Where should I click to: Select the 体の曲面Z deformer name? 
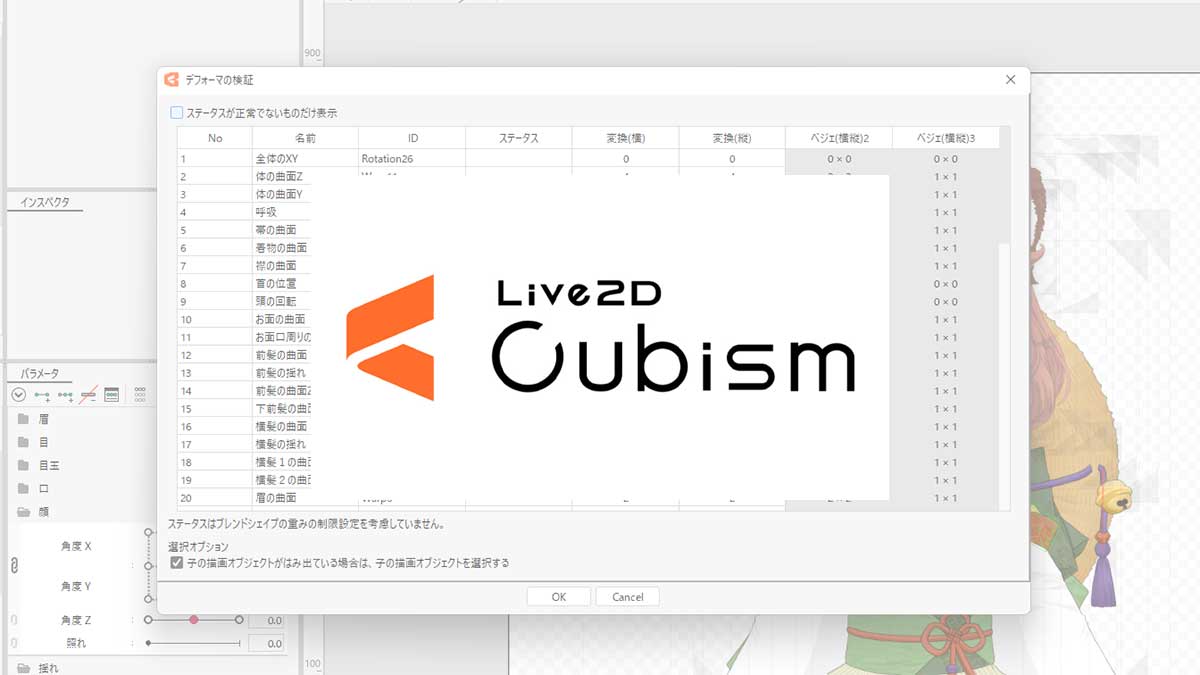(279, 176)
